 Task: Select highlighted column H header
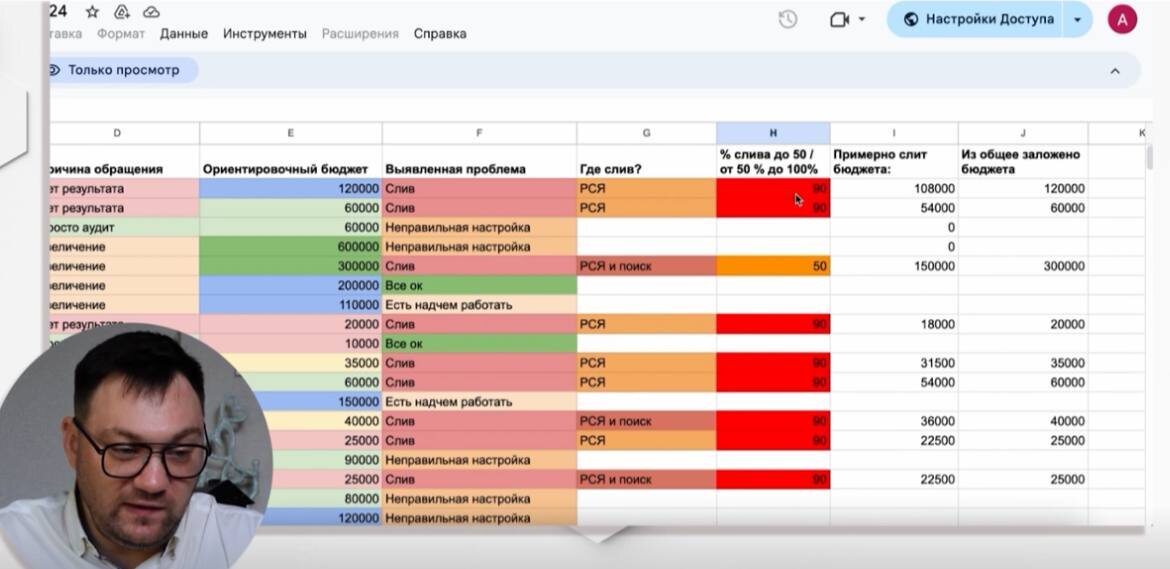click(x=773, y=133)
